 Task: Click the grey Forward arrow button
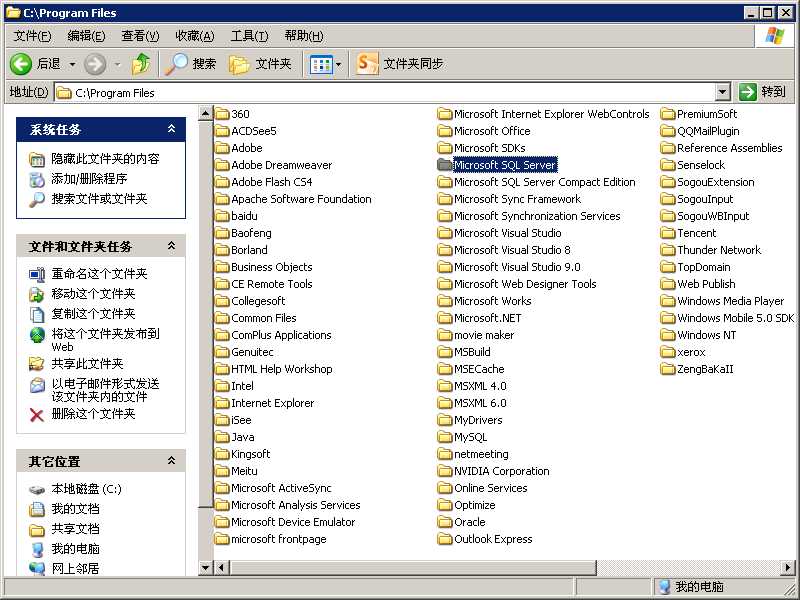click(x=95, y=64)
